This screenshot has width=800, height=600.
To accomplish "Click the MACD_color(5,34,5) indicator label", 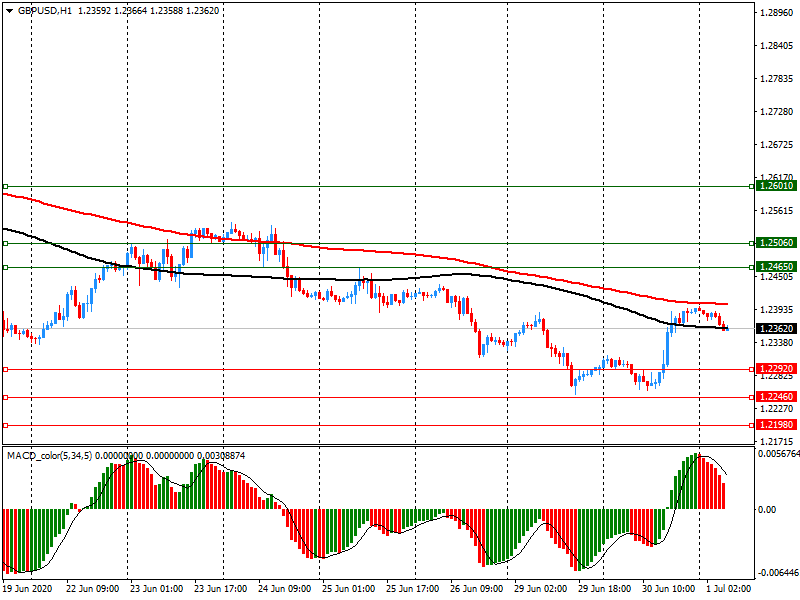I will (x=49, y=456).
